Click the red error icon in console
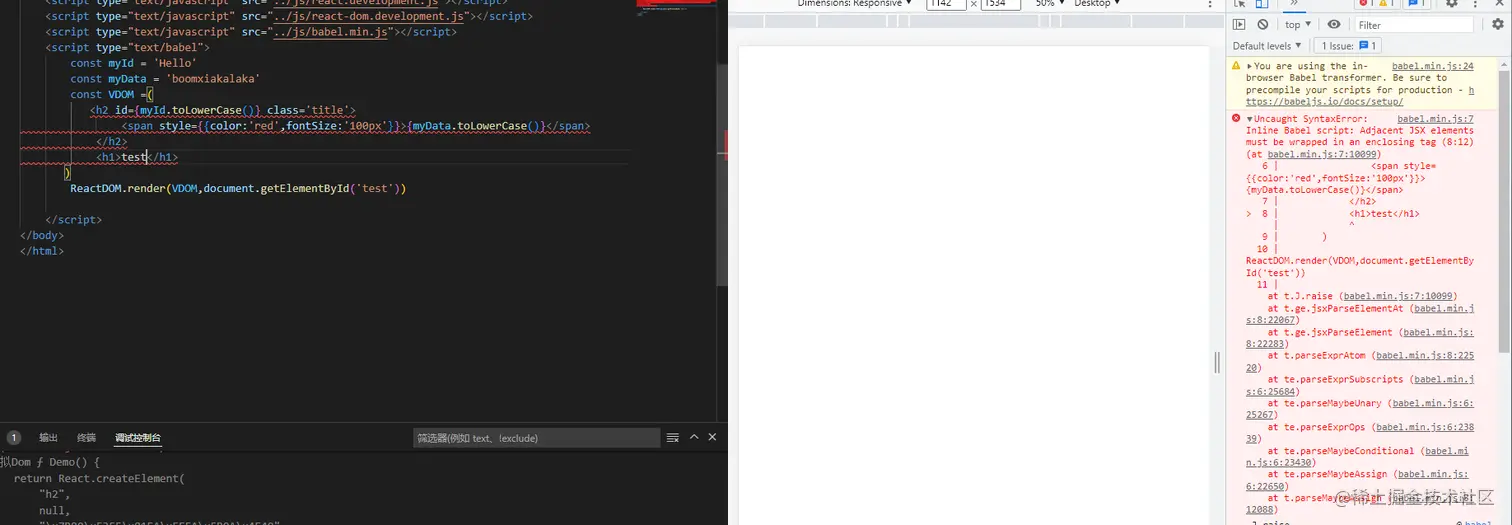Screen dimensions: 1512x525 tap(1236, 119)
